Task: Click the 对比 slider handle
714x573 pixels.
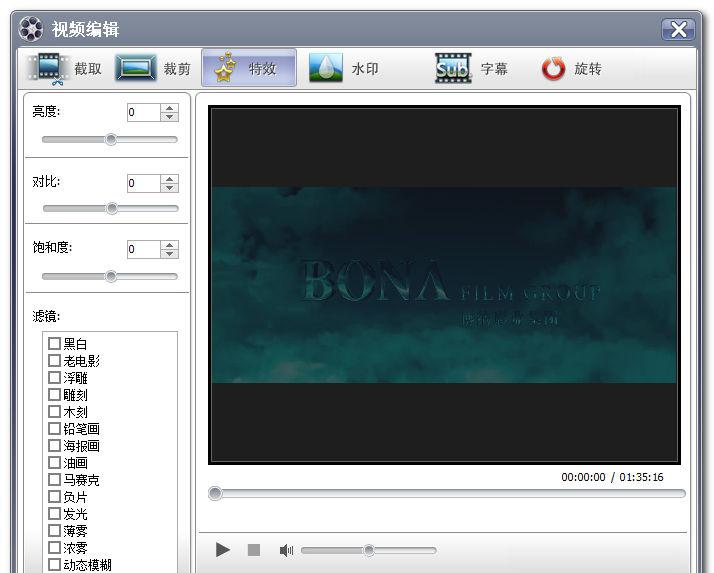Action: [x=112, y=209]
